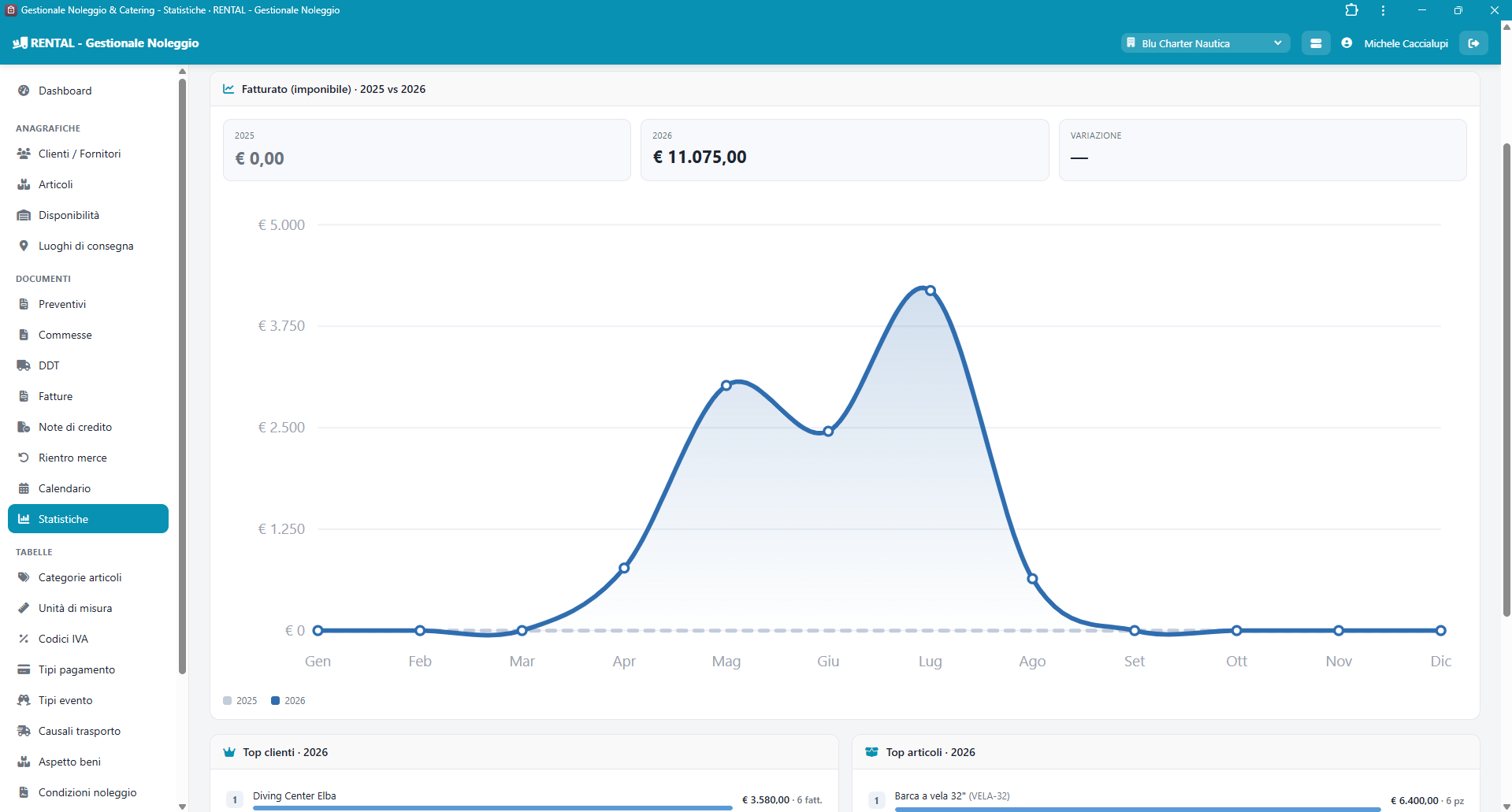
Task: Go to Articoli list
Action: point(88,184)
